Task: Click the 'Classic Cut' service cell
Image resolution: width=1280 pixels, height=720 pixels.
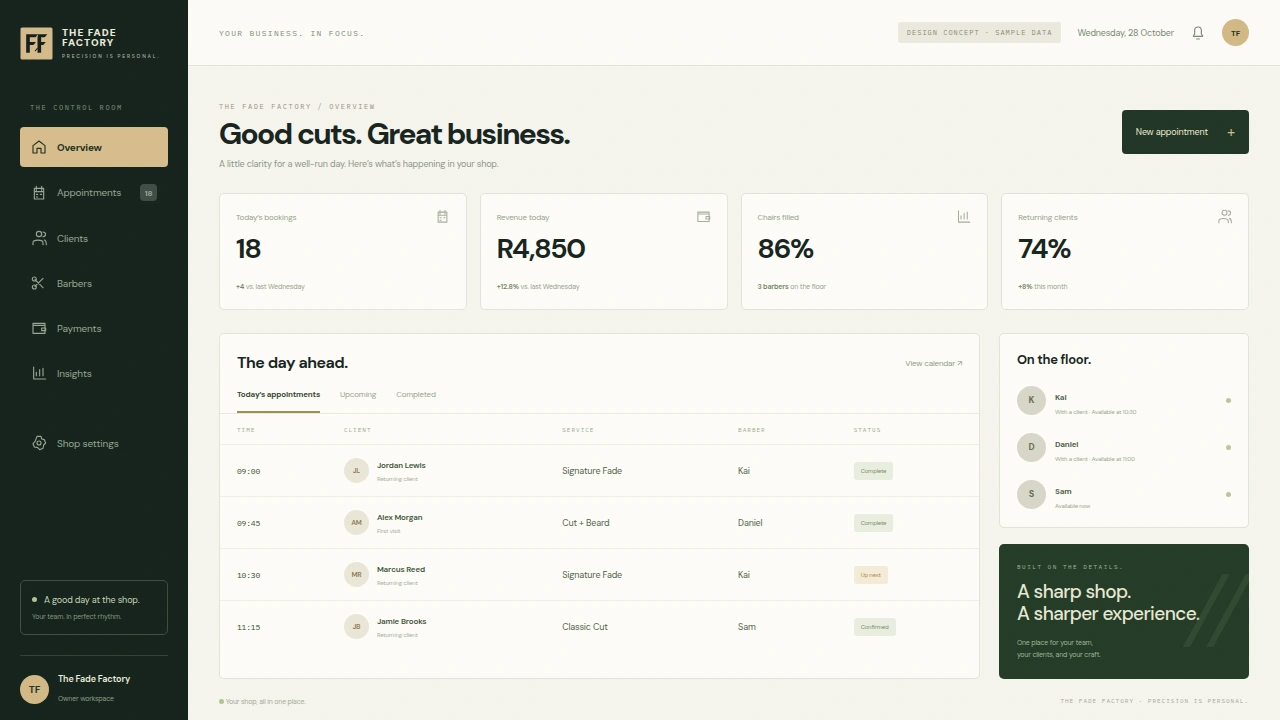Action: (585, 627)
